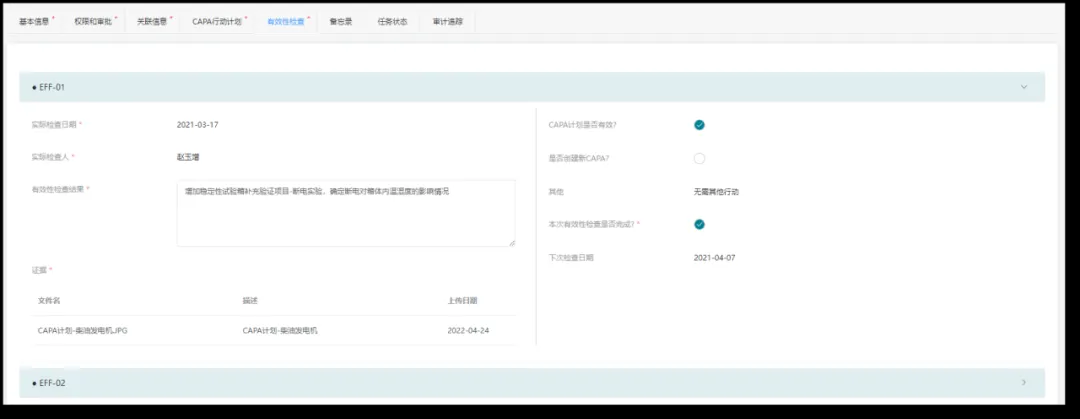Toggle the 本次有效性检查是否完成 checkbox
Image resolution: width=1080 pixels, height=419 pixels.
click(x=699, y=224)
